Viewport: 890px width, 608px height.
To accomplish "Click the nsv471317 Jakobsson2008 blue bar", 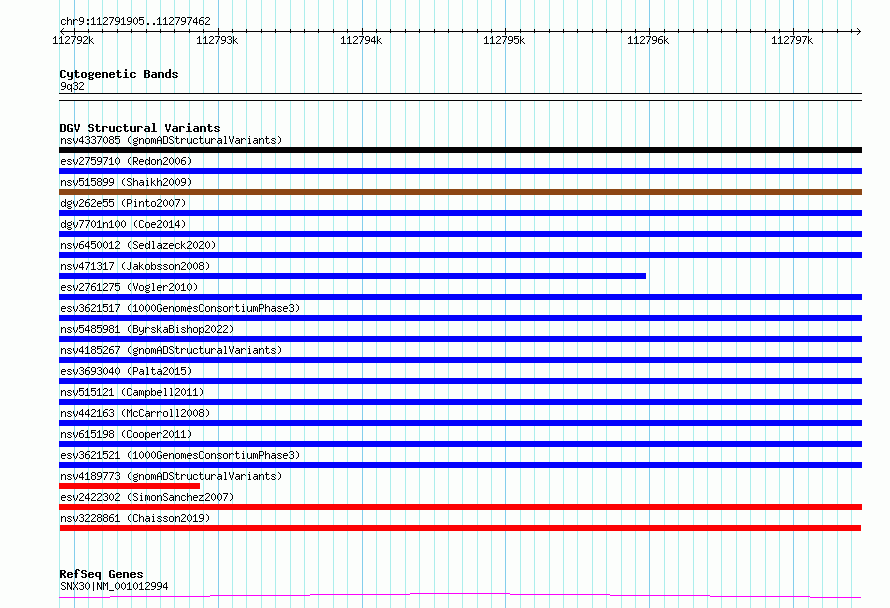I will (x=352, y=276).
